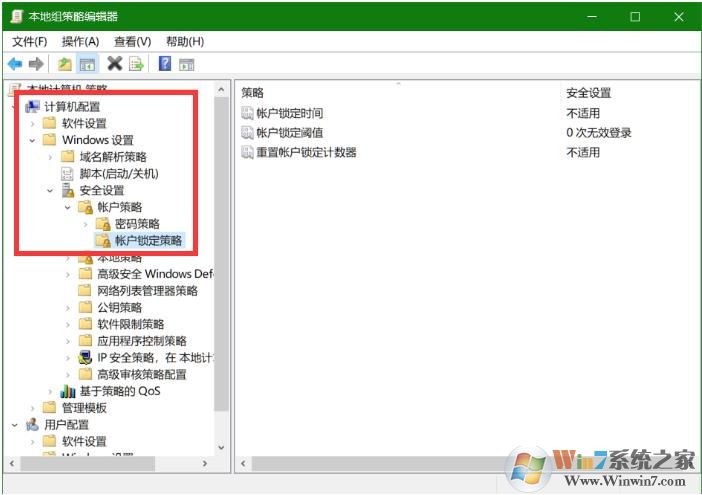Screen dimensions: 702x495
Task: Click the 脚本(启动/关机) script icon
Action: tap(67, 174)
